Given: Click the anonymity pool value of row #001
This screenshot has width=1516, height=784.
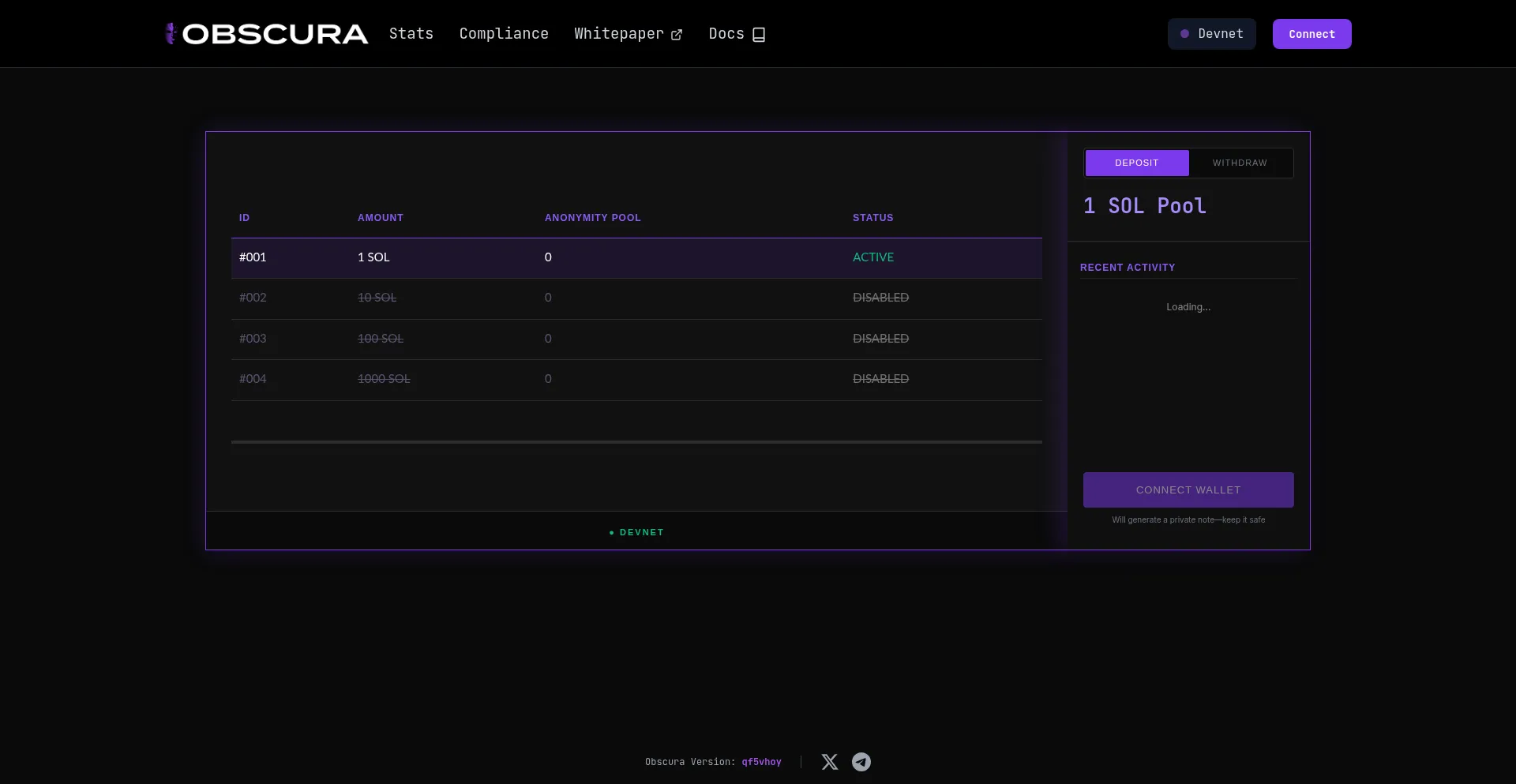Looking at the screenshot, I should (x=548, y=257).
